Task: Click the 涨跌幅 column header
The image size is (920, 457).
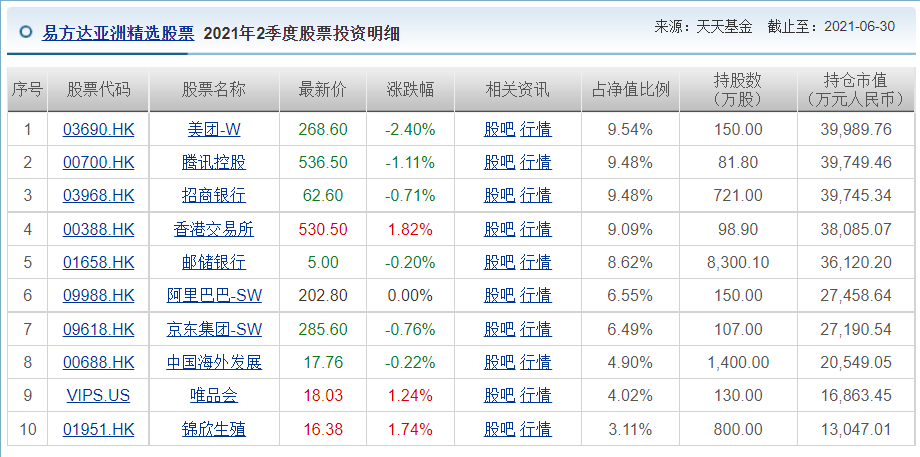Action: tap(411, 90)
